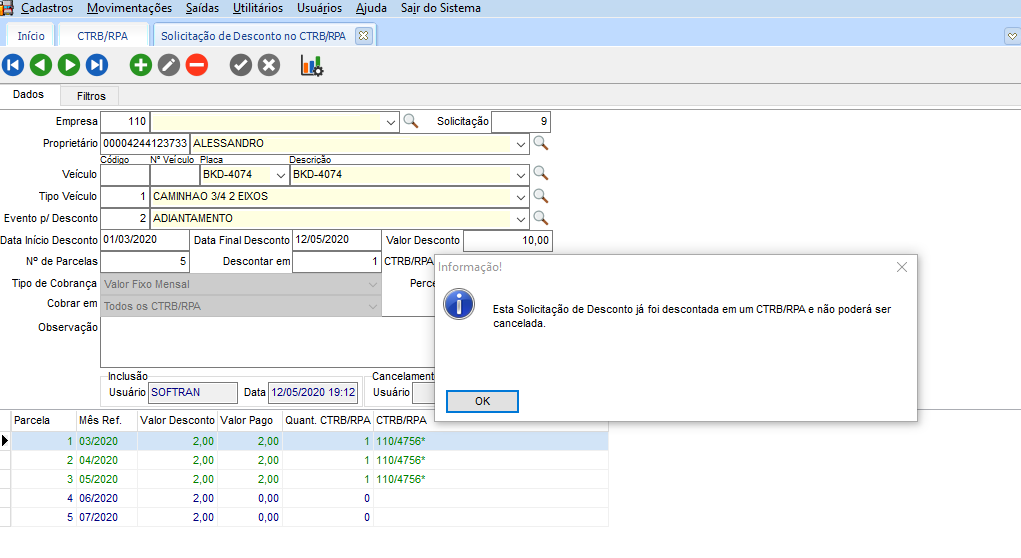Switch to the Filtros tab
The width and height of the screenshot is (1021, 558).
pos(91,96)
